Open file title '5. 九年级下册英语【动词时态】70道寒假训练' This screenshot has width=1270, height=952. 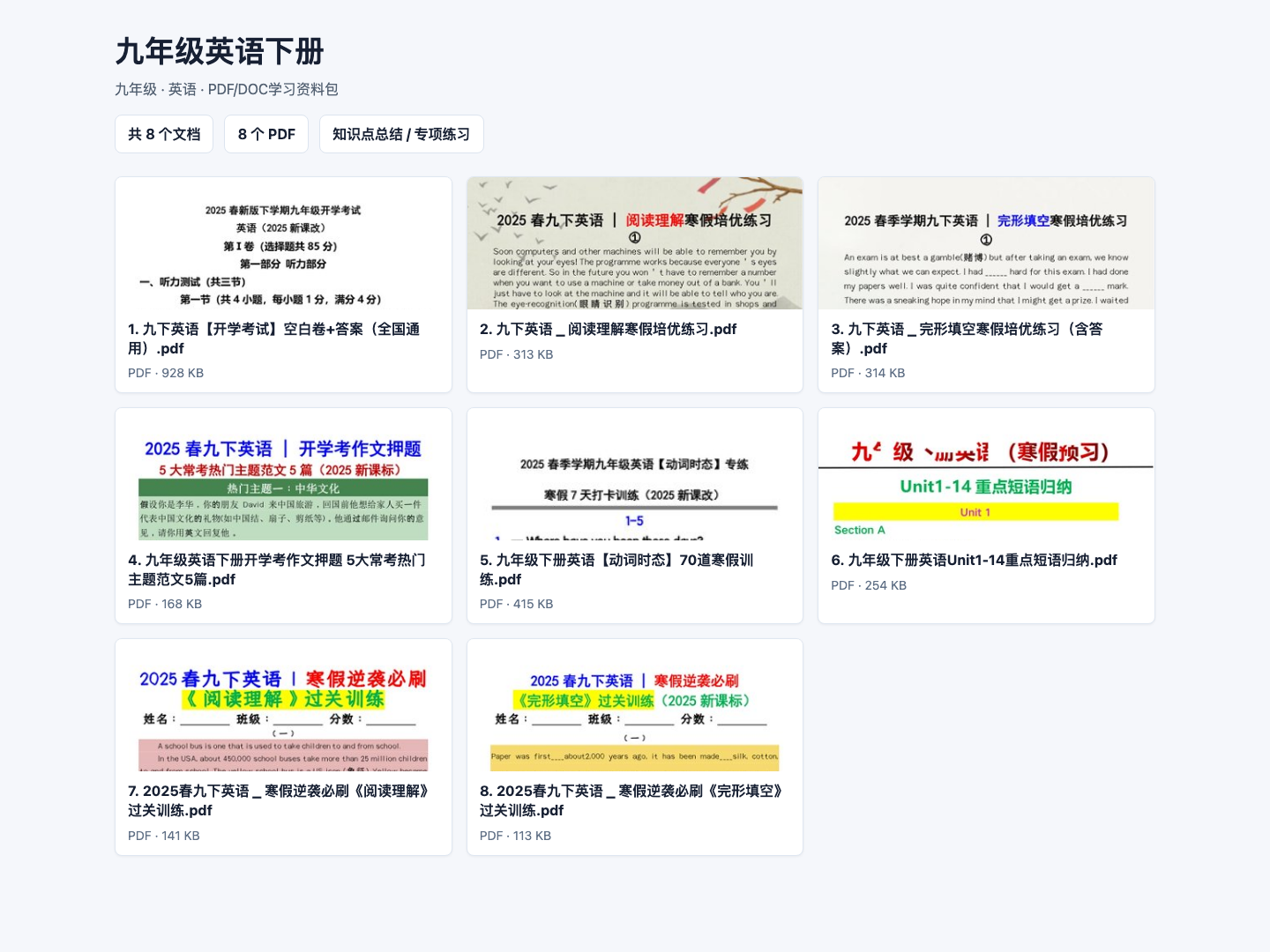click(x=616, y=569)
